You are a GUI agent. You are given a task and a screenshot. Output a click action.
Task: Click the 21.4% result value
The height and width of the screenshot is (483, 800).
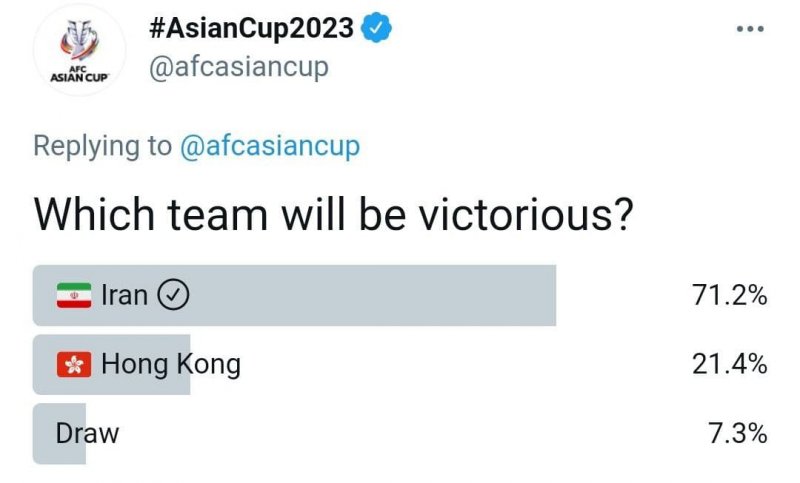point(729,365)
